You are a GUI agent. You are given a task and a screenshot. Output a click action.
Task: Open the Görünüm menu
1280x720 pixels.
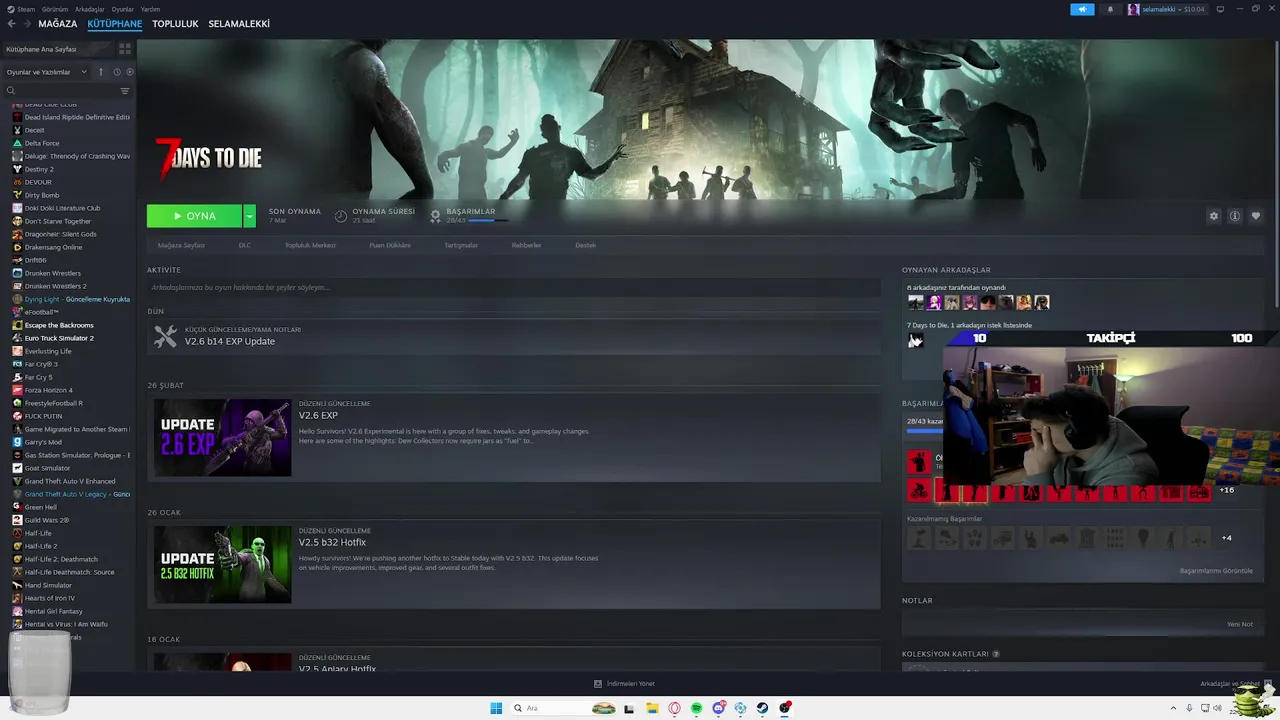click(55, 9)
